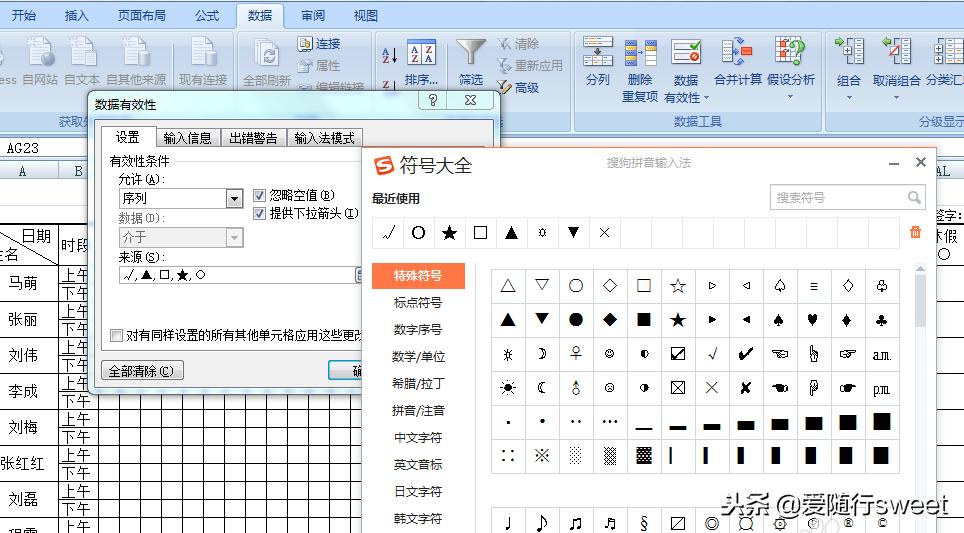Insert solid square ■ from grid
This screenshot has width=964, height=533.
644,320
